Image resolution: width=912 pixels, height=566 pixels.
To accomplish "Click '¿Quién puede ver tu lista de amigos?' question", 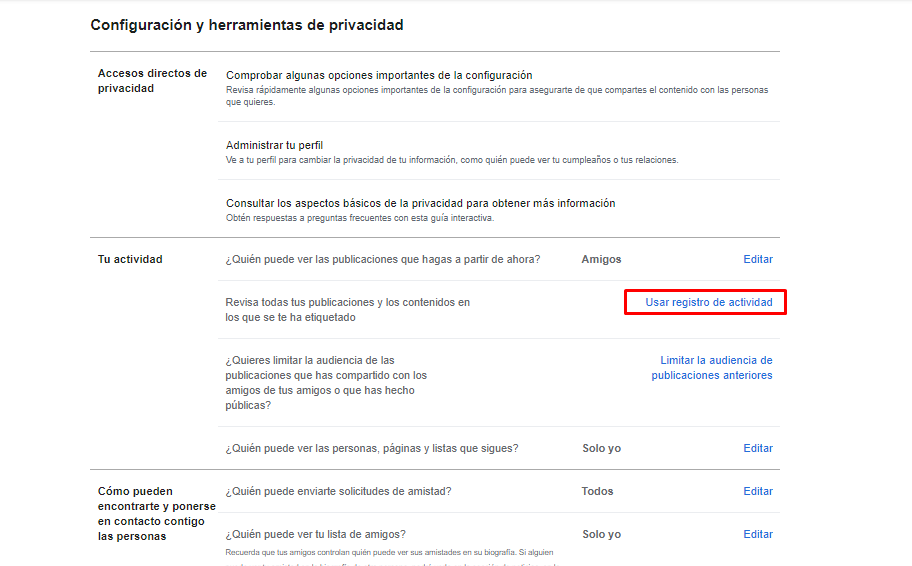I will pyautogui.click(x=316, y=534).
